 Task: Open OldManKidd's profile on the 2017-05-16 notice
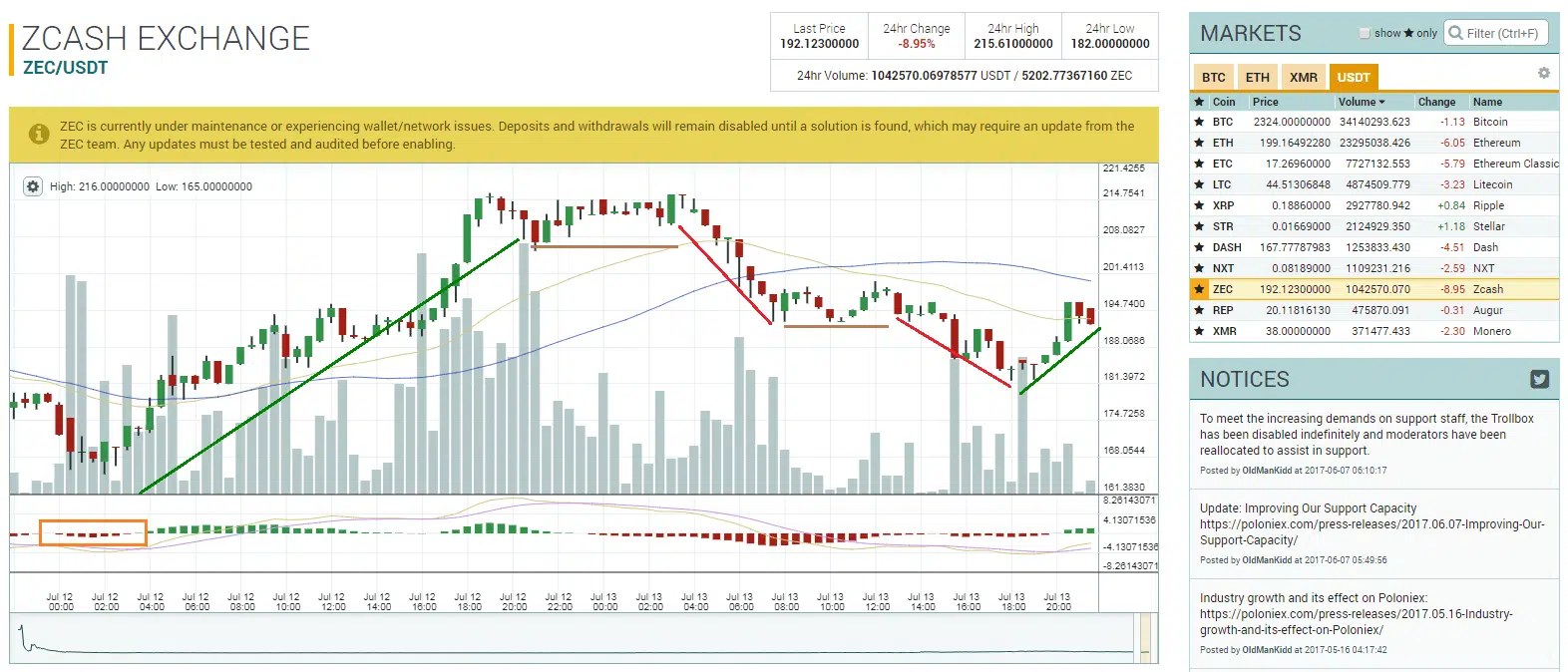[x=1267, y=650]
